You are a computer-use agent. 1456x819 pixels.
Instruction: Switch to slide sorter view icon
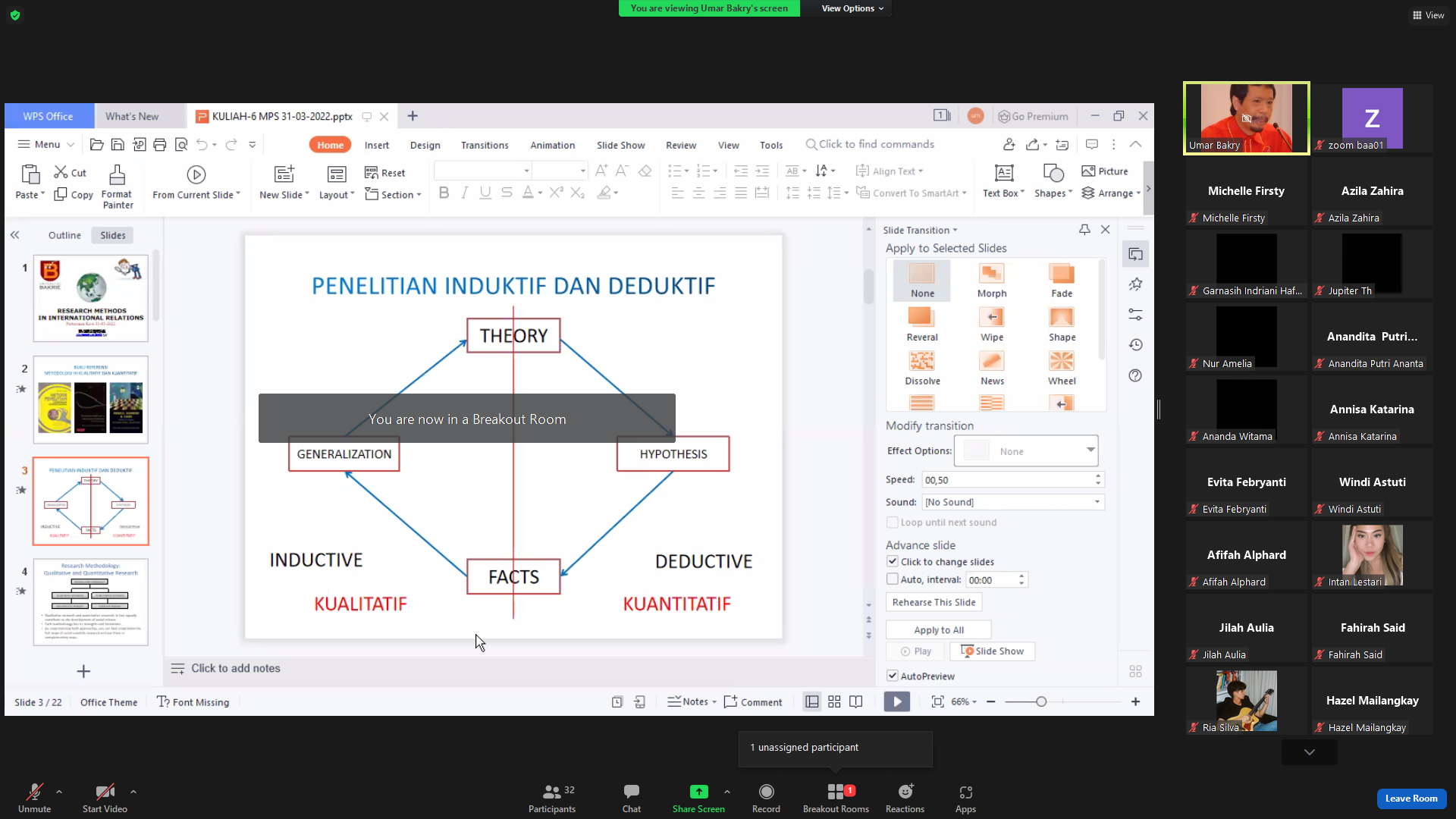tap(834, 702)
